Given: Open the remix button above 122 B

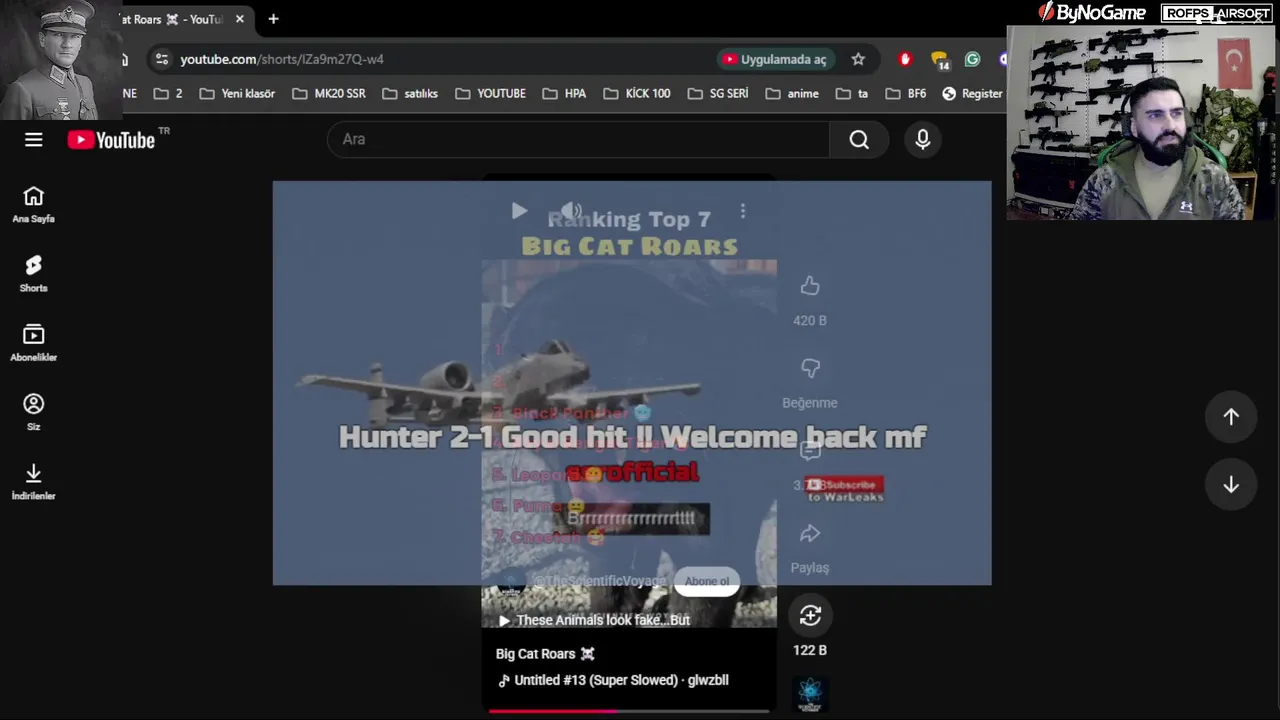Looking at the screenshot, I should point(810,616).
